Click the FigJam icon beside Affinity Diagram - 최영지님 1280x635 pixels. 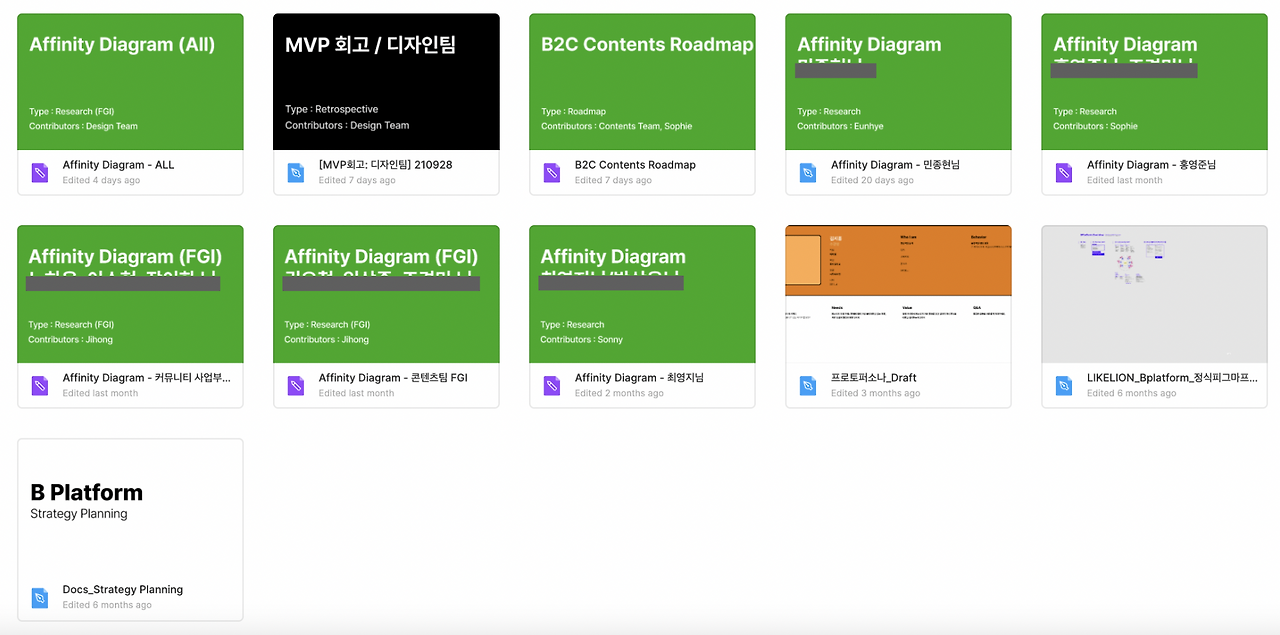[551, 386]
